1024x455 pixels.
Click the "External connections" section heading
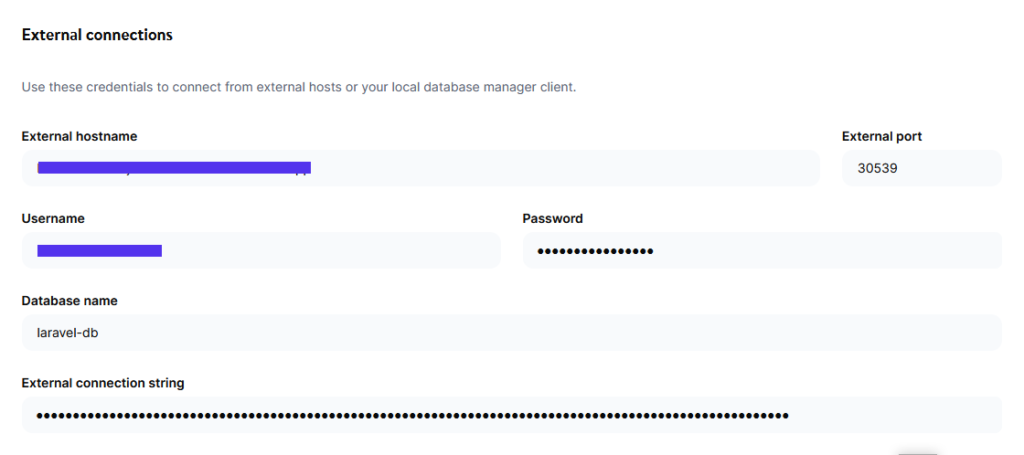click(97, 35)
